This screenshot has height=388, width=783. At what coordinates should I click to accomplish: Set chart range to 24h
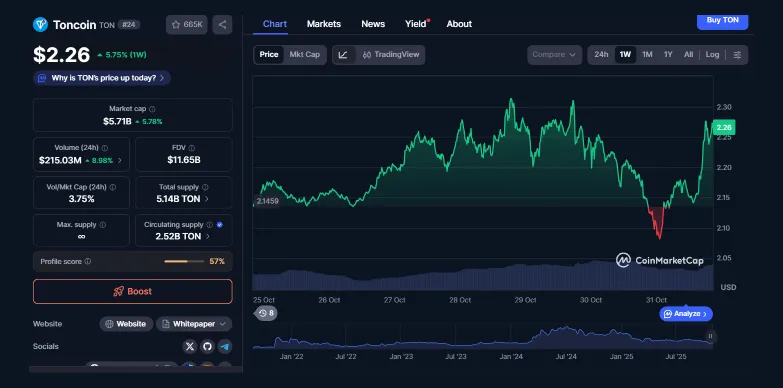pos(601,55)
